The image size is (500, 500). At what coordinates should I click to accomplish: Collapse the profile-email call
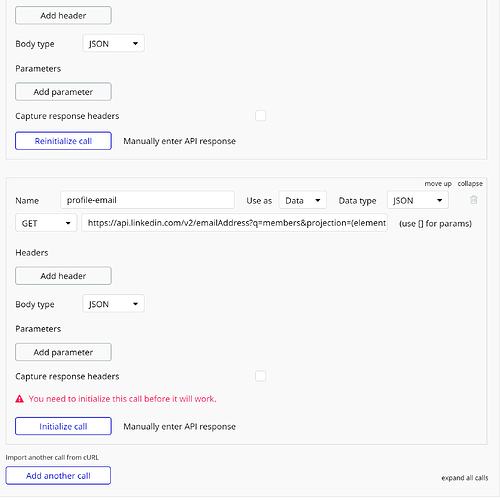470,184
